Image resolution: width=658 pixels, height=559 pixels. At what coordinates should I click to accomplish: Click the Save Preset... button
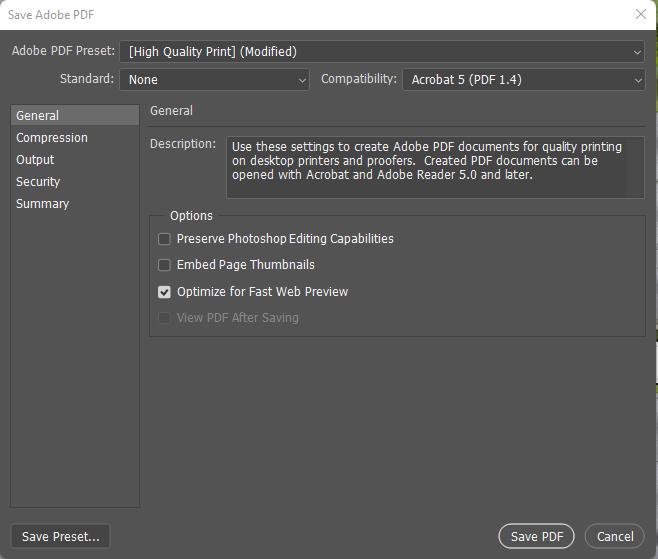(60, 536)
